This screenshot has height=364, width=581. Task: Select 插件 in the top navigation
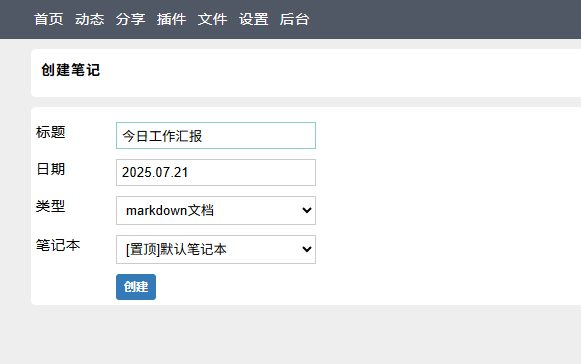pos(171,19)
